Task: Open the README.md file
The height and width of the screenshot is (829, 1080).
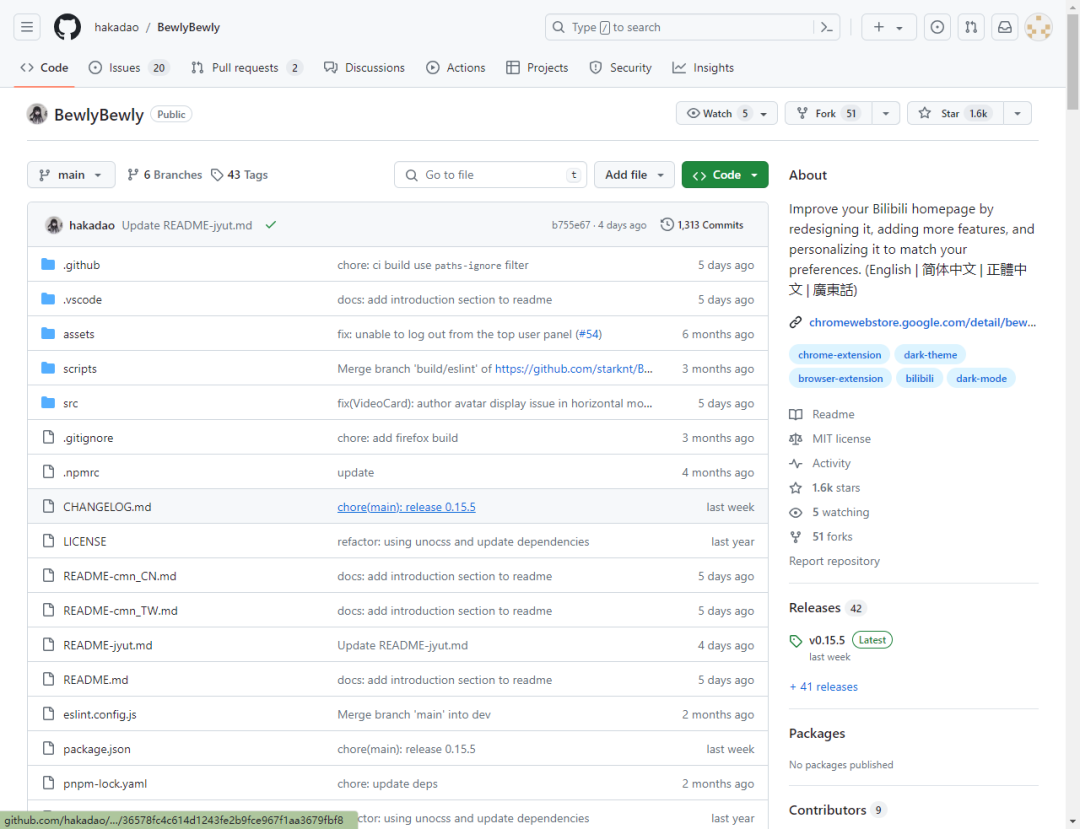Action: 96,680
